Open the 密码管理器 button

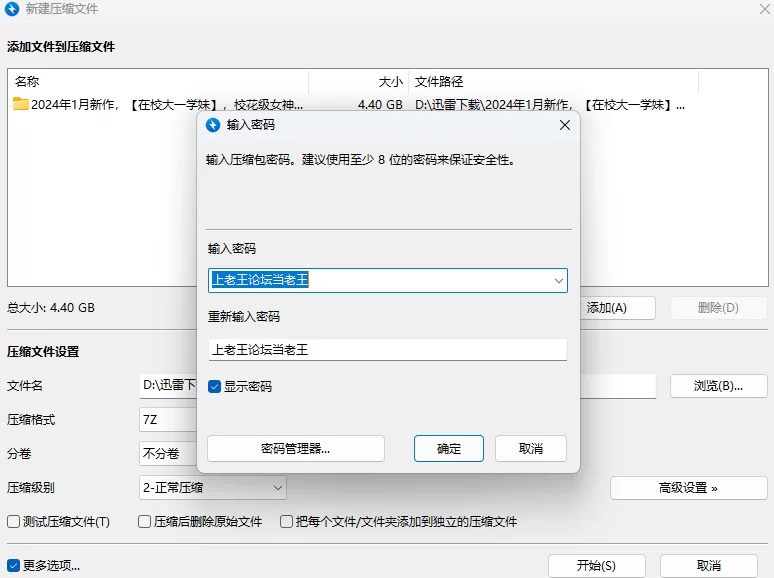coord(295,448)
